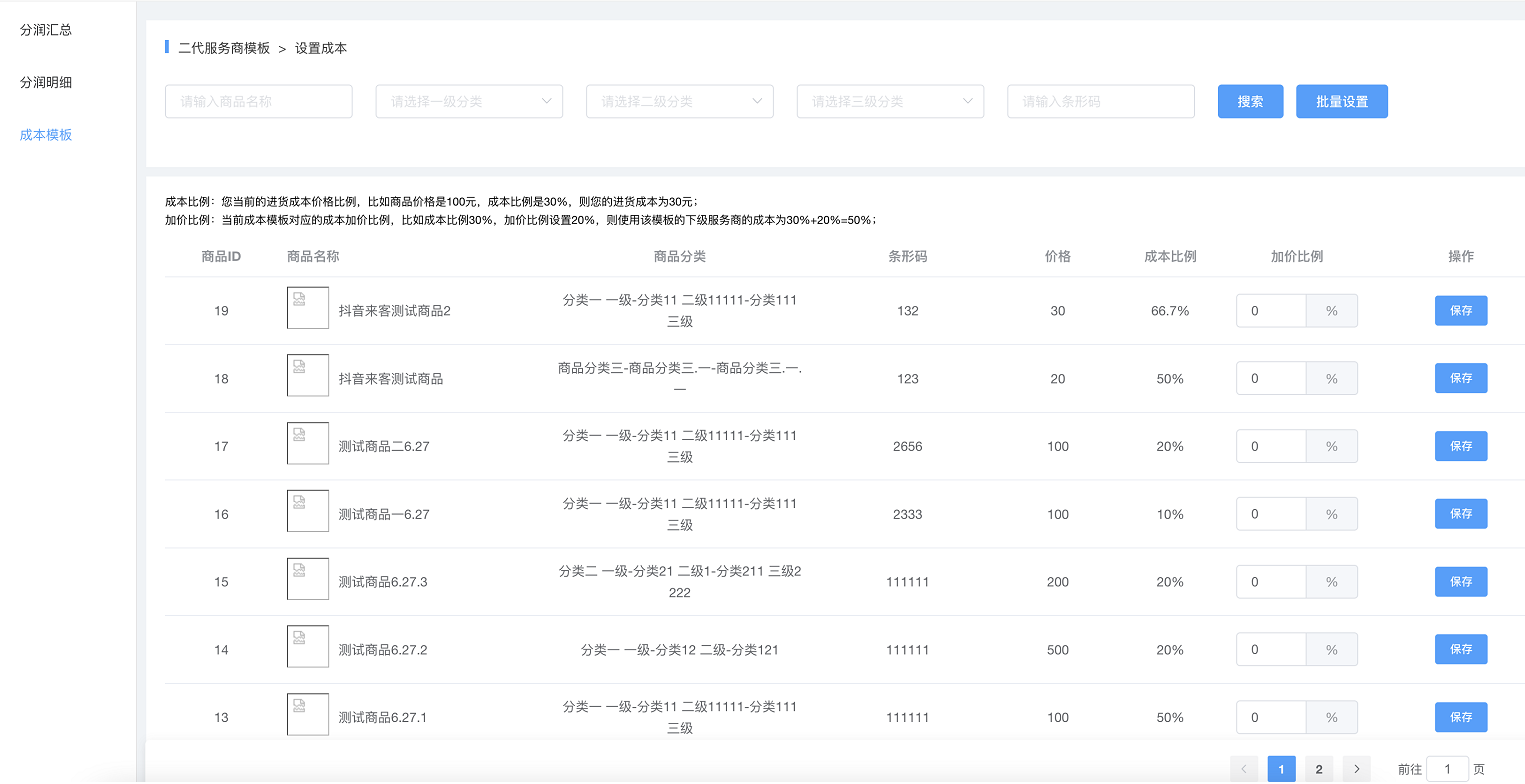This screenshot has height=784, width=1525.
Task: Click product thumbnail for 测试商品二6.27
Action: coord(307,443)
